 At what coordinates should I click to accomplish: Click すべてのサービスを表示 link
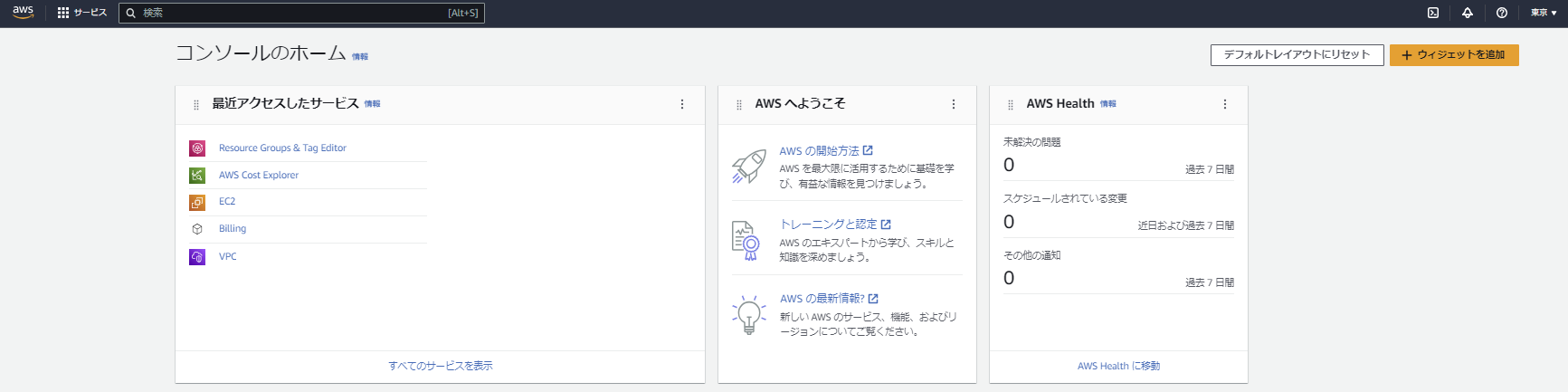(441, 366)
